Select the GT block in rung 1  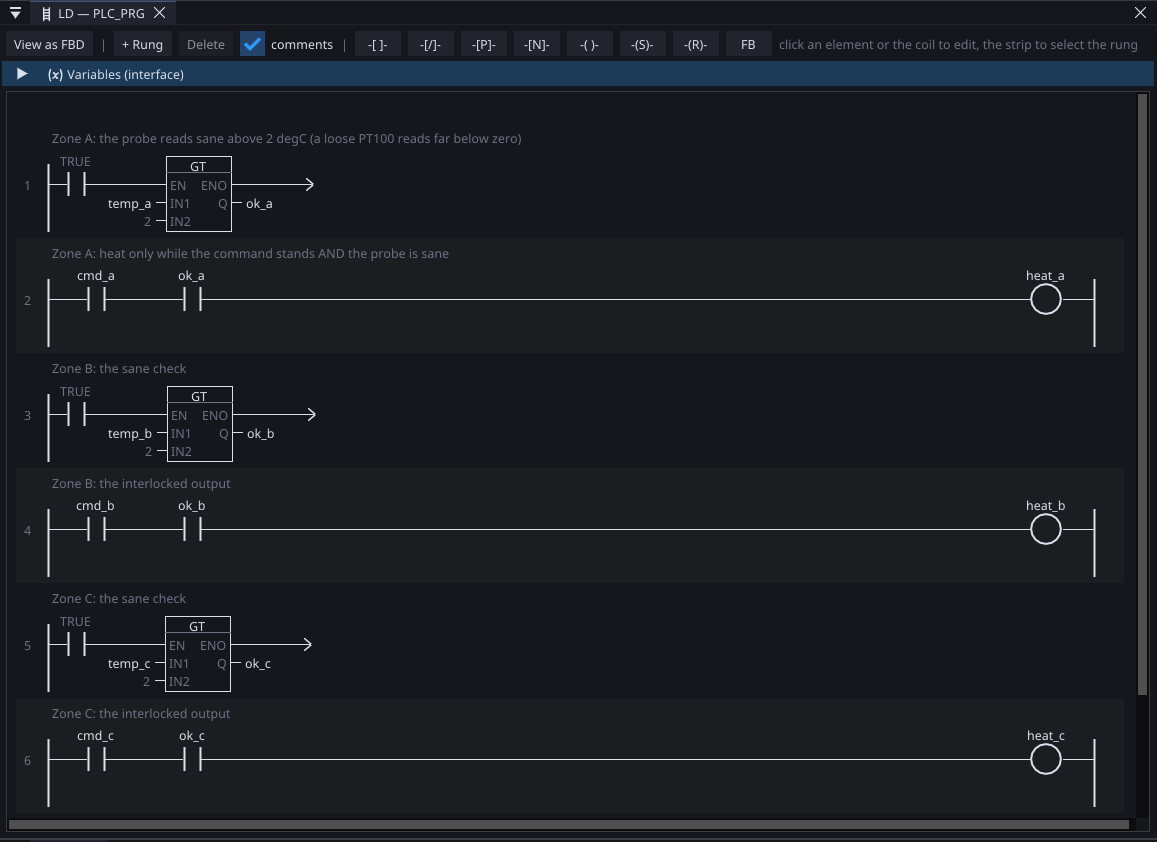(x=198, y=194)
